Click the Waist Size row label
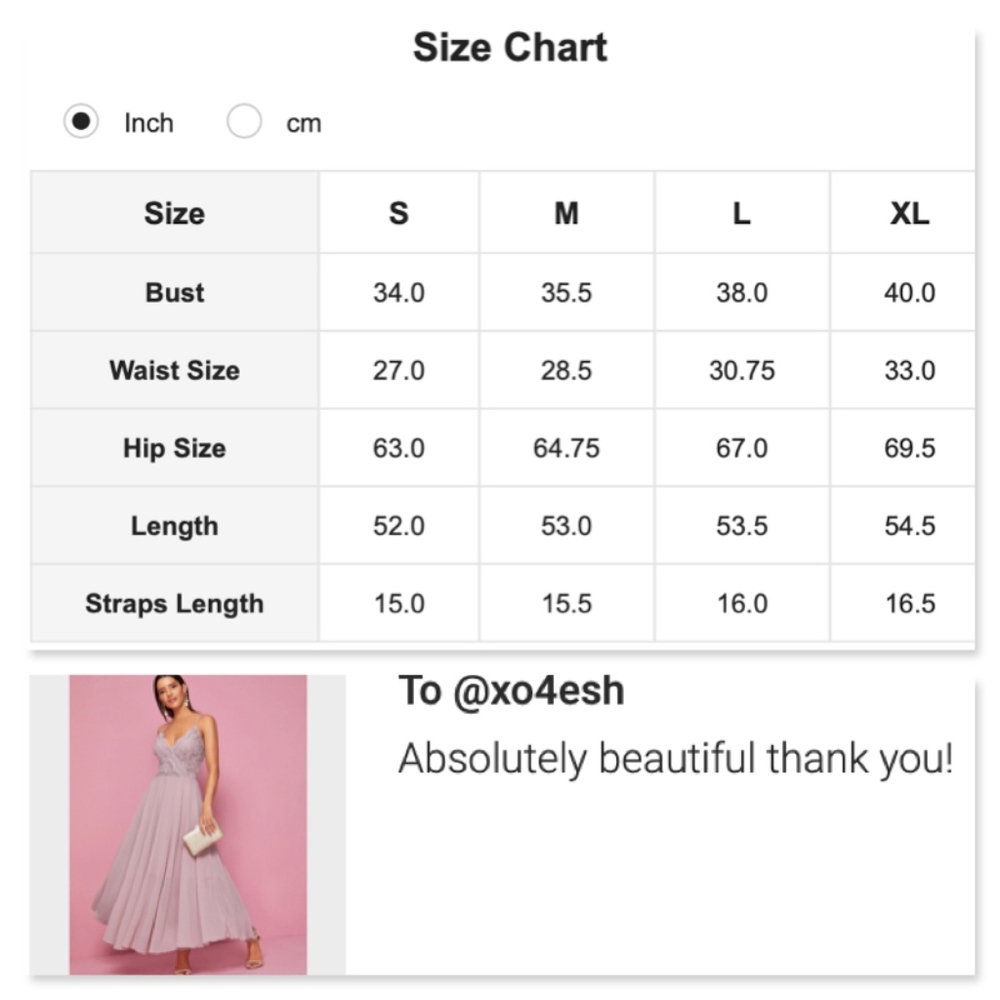This screenshot has height=1000, width=1000. pyautogui.click(x=175, y=371)
